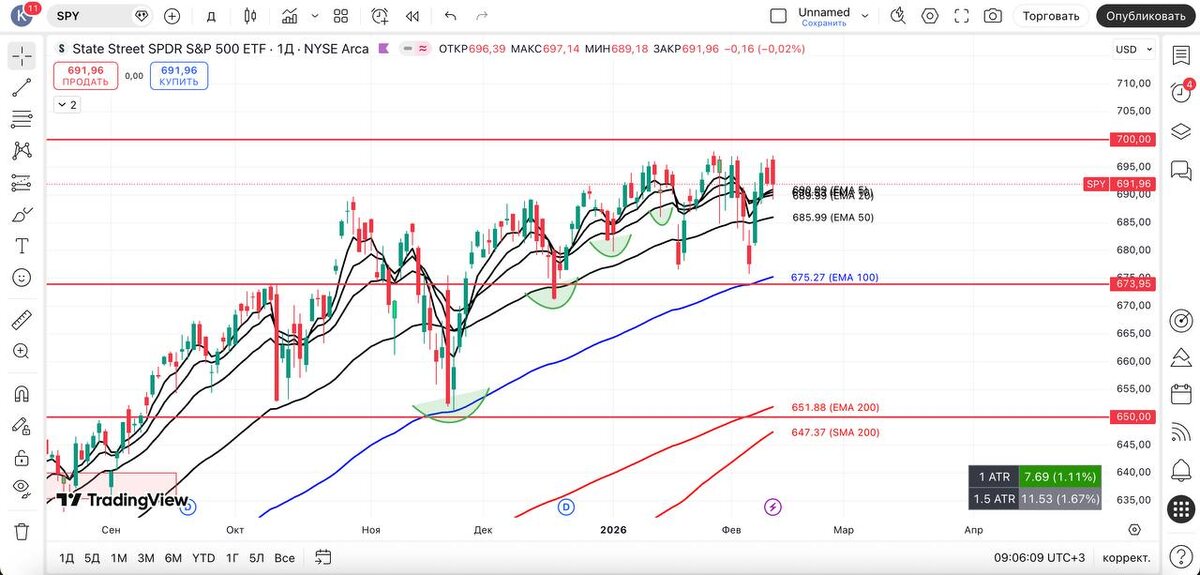
Task: Toggle magnet mode for drawings
Action: point(22,393)
